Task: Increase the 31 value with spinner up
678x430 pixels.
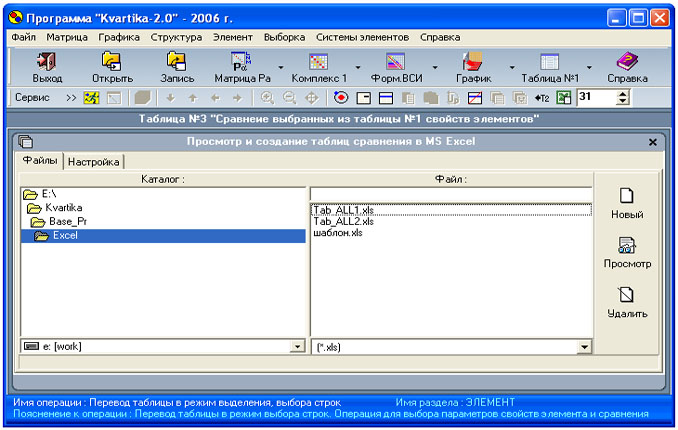Action: (x=622, y=94)
